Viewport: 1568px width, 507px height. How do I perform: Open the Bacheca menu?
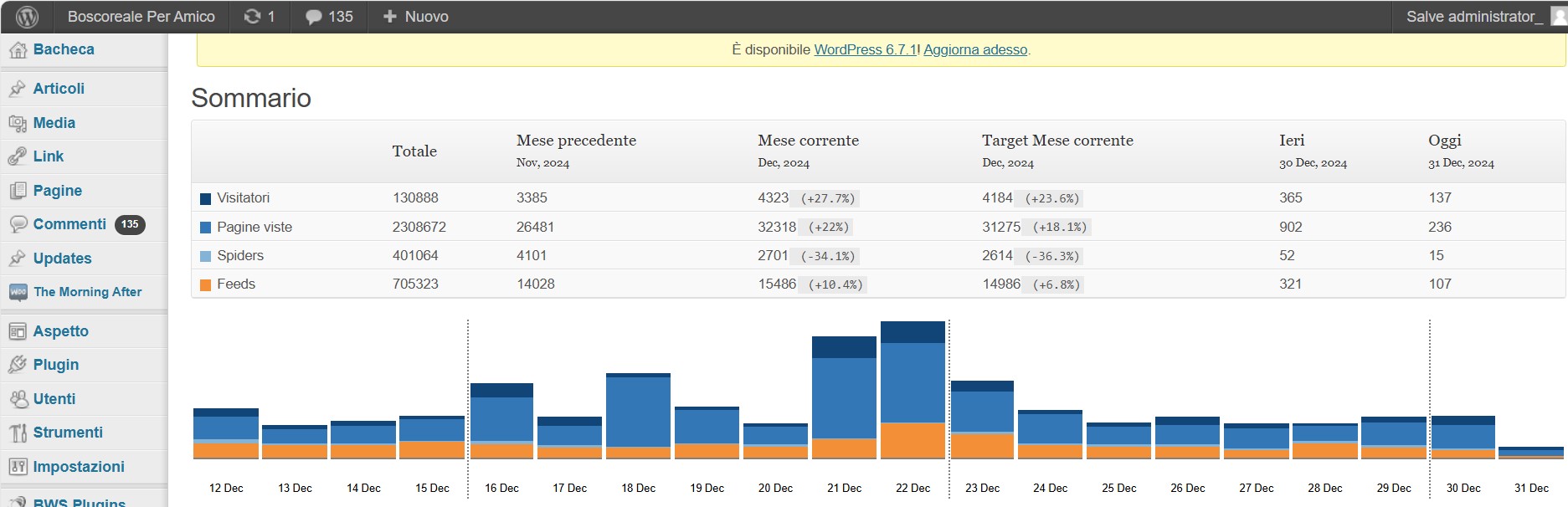pyautogui.click(x=64, y=49)
